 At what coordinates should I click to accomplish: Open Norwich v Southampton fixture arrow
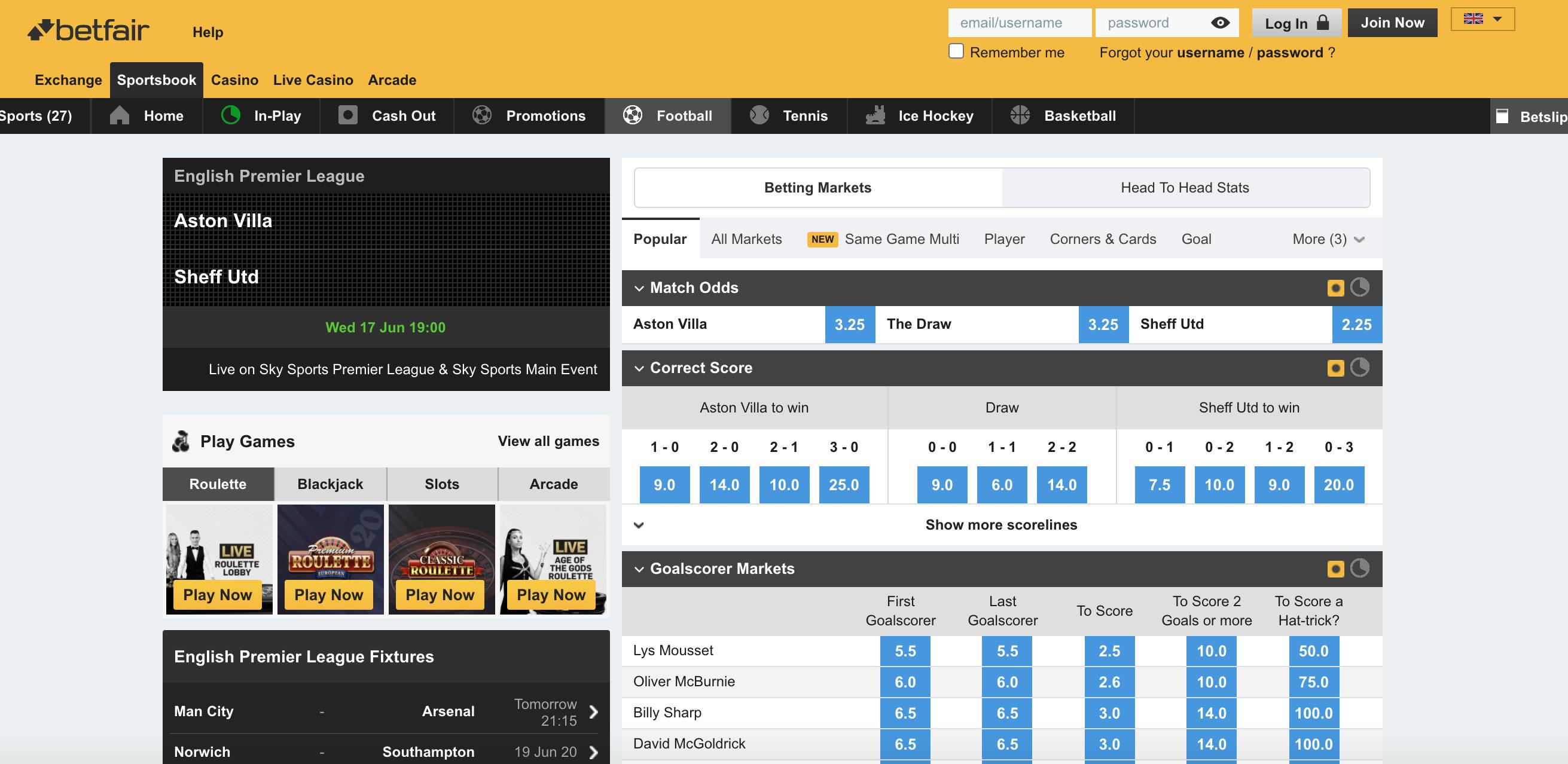coord(593,753)
